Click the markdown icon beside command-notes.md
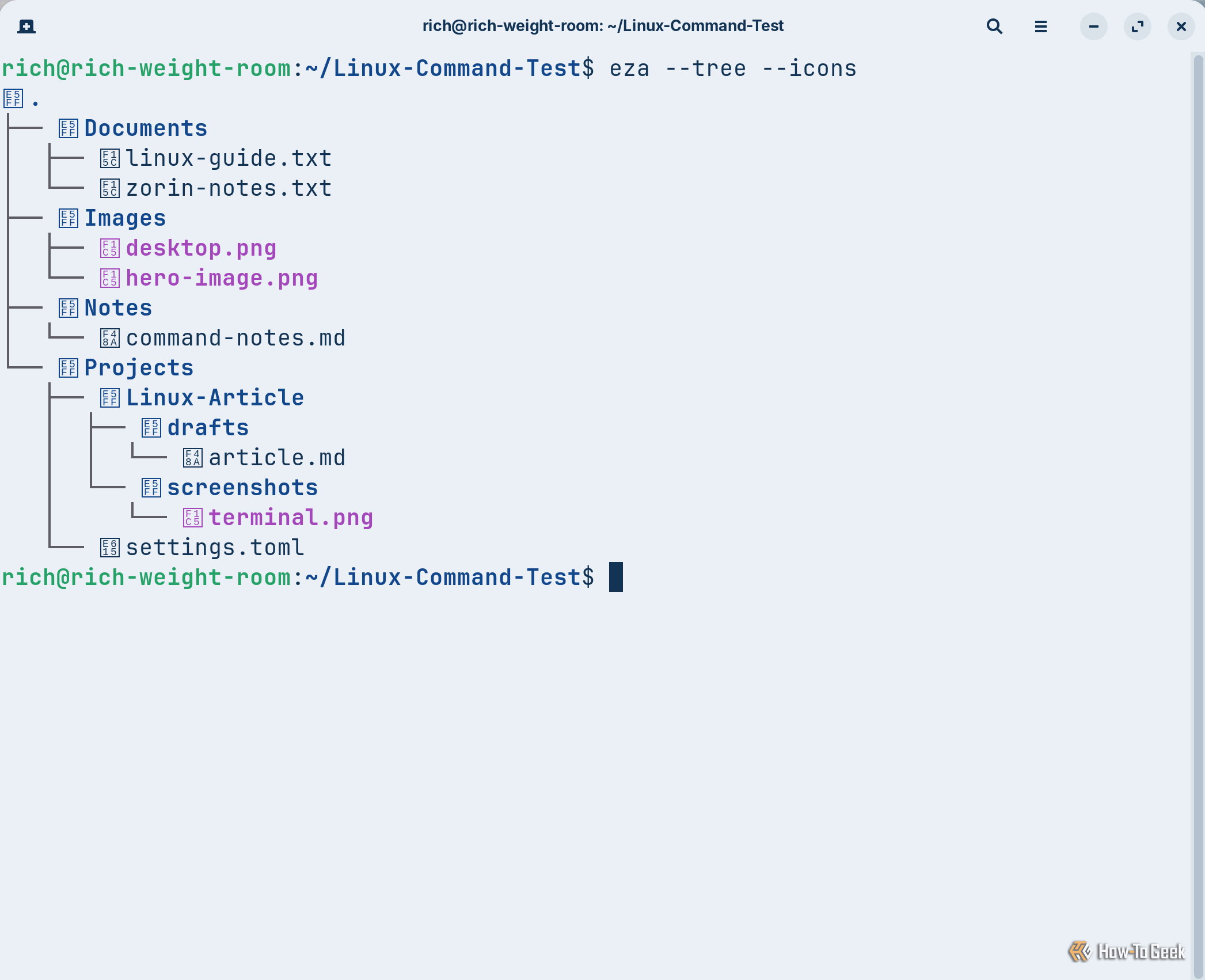This screenshot has height=980, width=1205. pyautogui.click(x=110, y=338)
